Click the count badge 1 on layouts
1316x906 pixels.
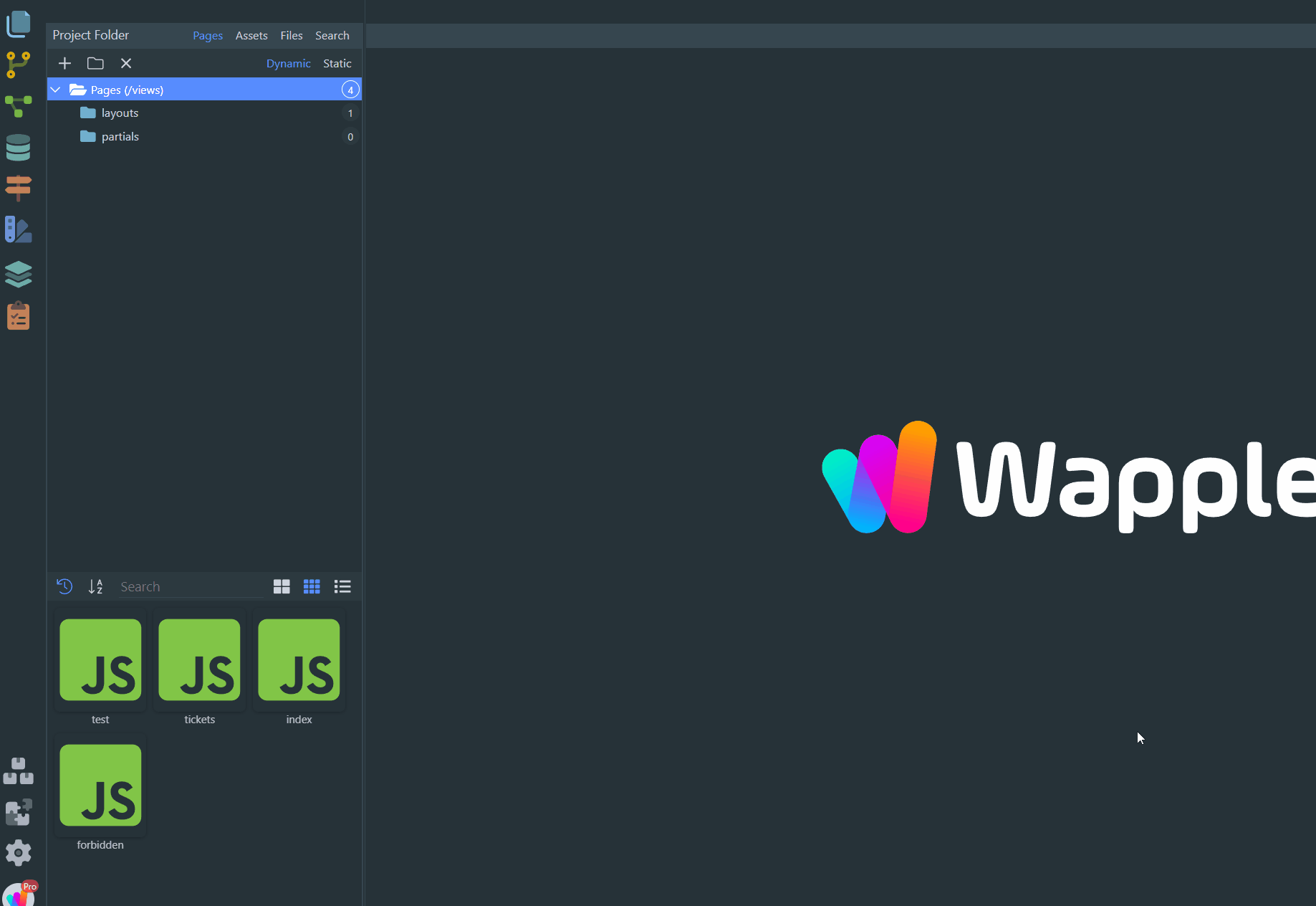(x=350, y=113)
